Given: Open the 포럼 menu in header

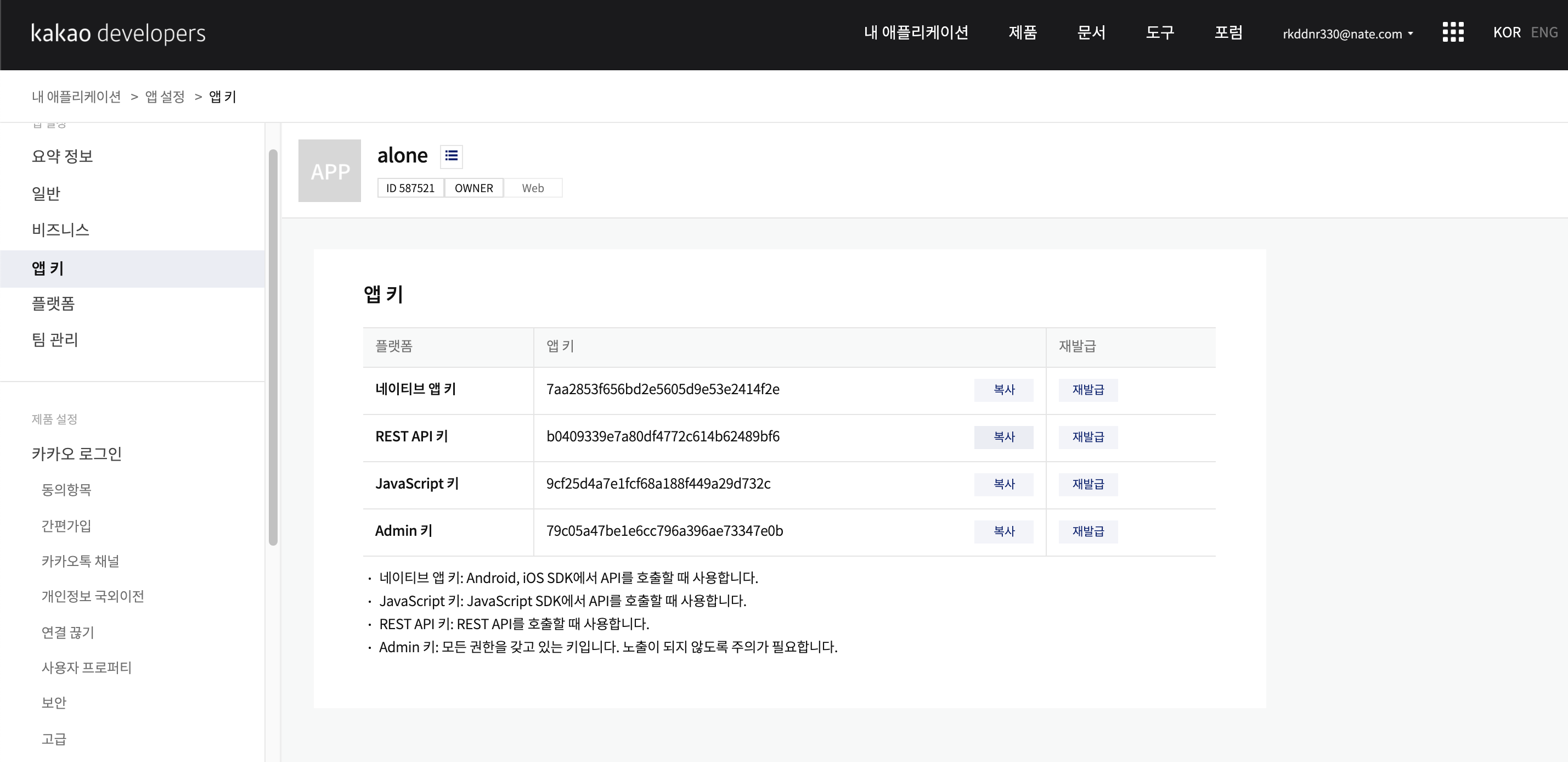Looking at the screenshot, I should [1229, 32].
